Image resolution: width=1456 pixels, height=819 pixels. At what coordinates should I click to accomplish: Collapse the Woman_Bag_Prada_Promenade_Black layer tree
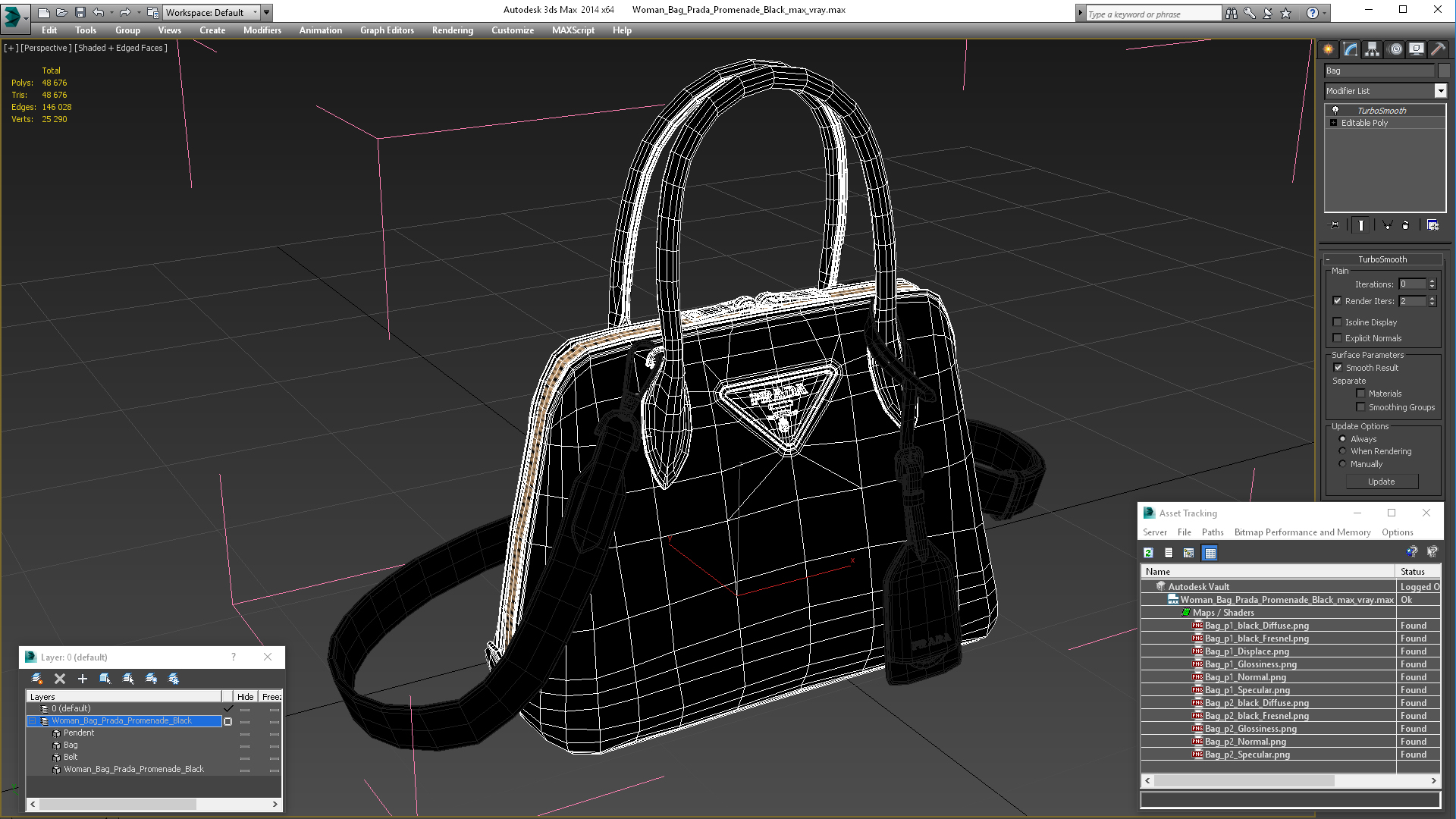33,721
